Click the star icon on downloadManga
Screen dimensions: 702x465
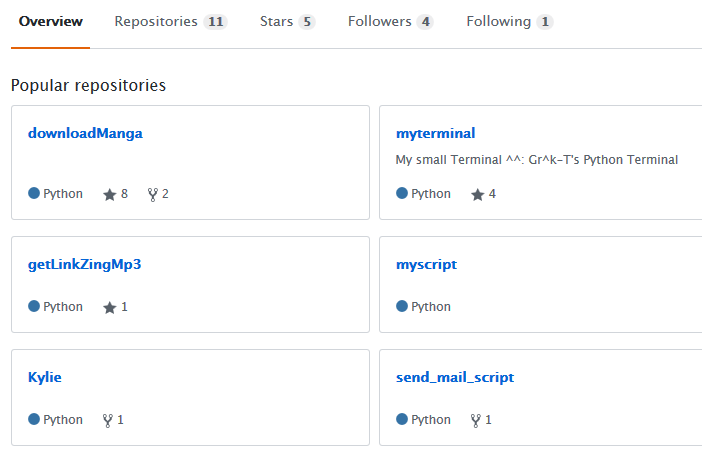click(x=110, y=194)
